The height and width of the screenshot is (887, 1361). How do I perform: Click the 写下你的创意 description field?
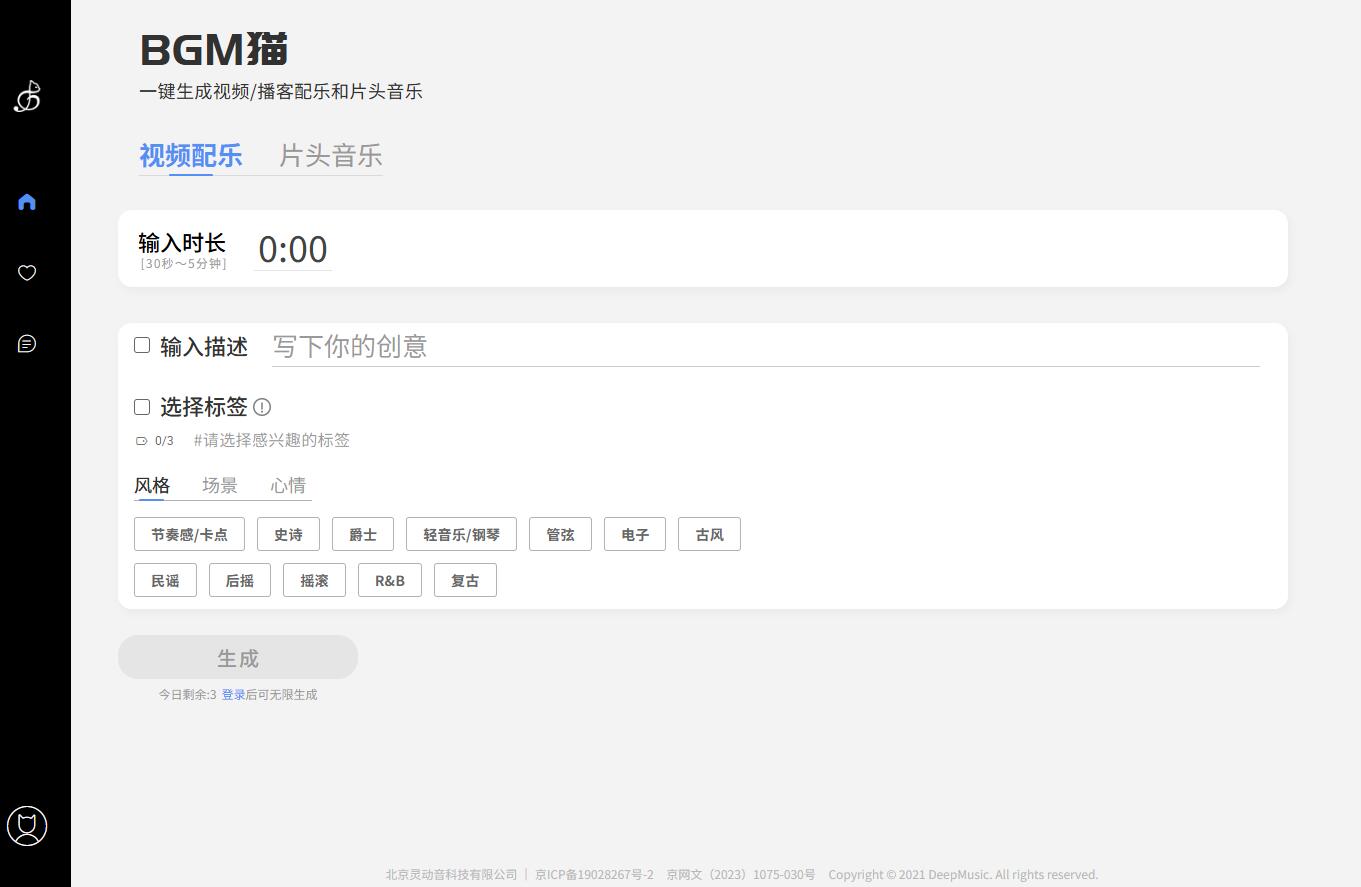(766, 346)
